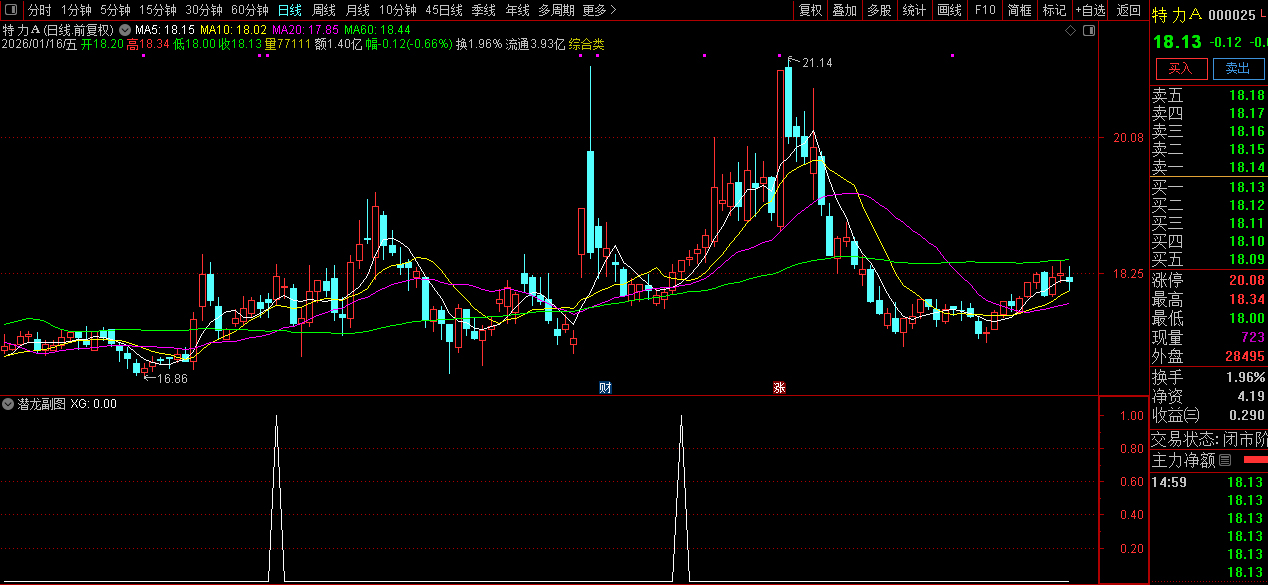The width and height of the screenshot is (1268, 585).
Task: Click the red 主力净额 bar indicator
Action: click(1254, 461)
